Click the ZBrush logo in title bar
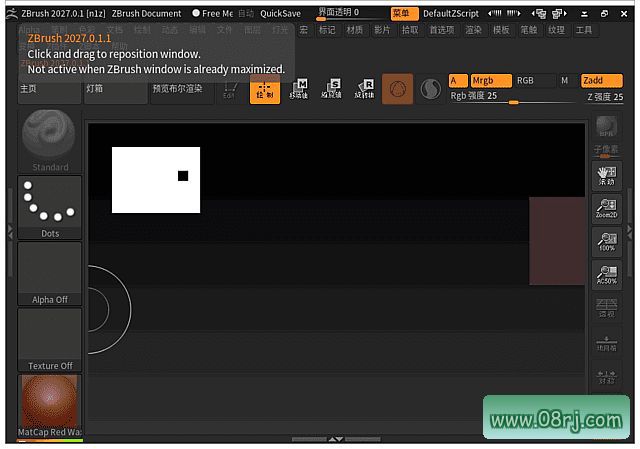Viewport: 640px width, 449px height. point(12,13)
